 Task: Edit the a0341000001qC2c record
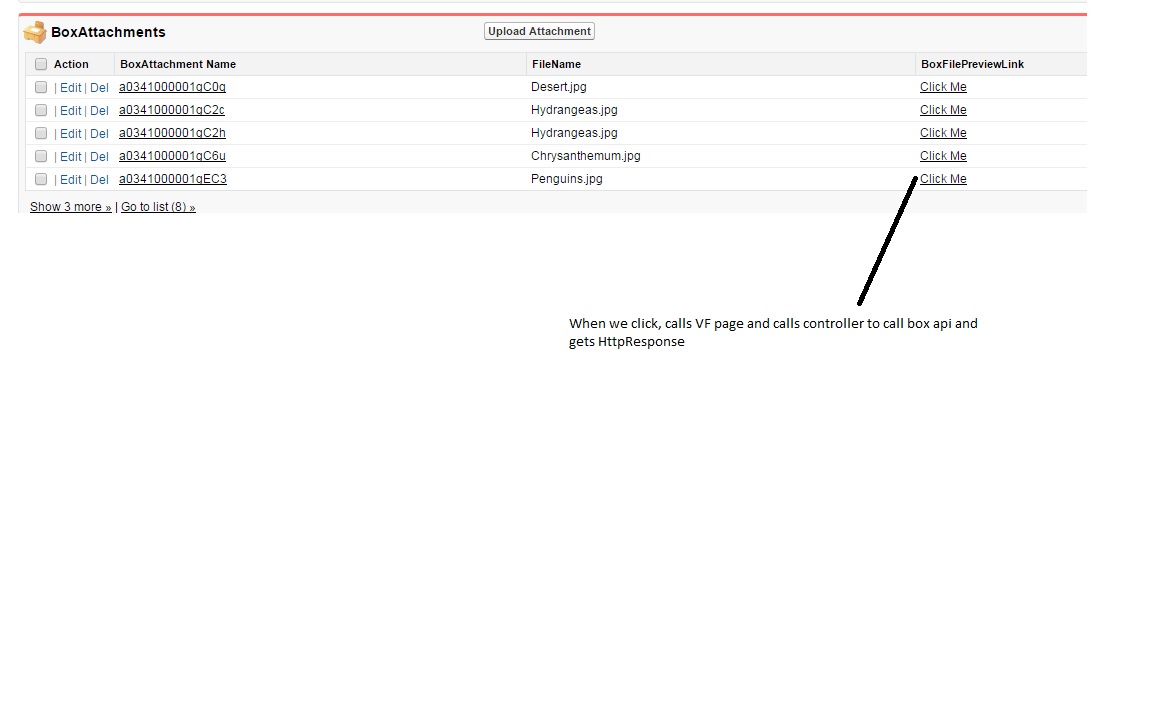[x=71, y=110]
